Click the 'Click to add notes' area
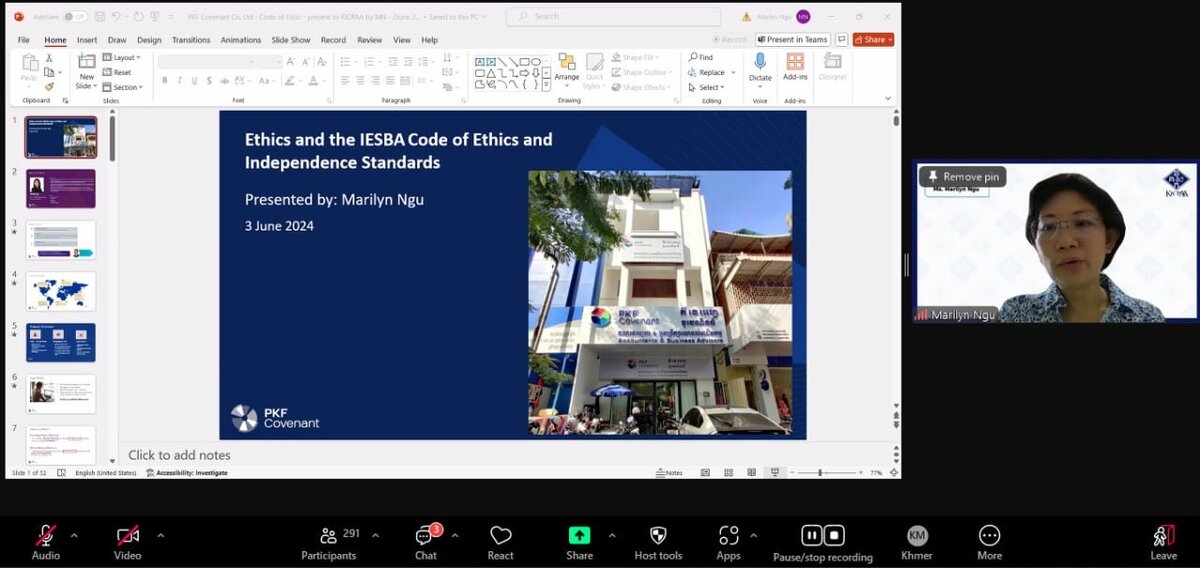Screen dimensions: 1200x568 179,455
